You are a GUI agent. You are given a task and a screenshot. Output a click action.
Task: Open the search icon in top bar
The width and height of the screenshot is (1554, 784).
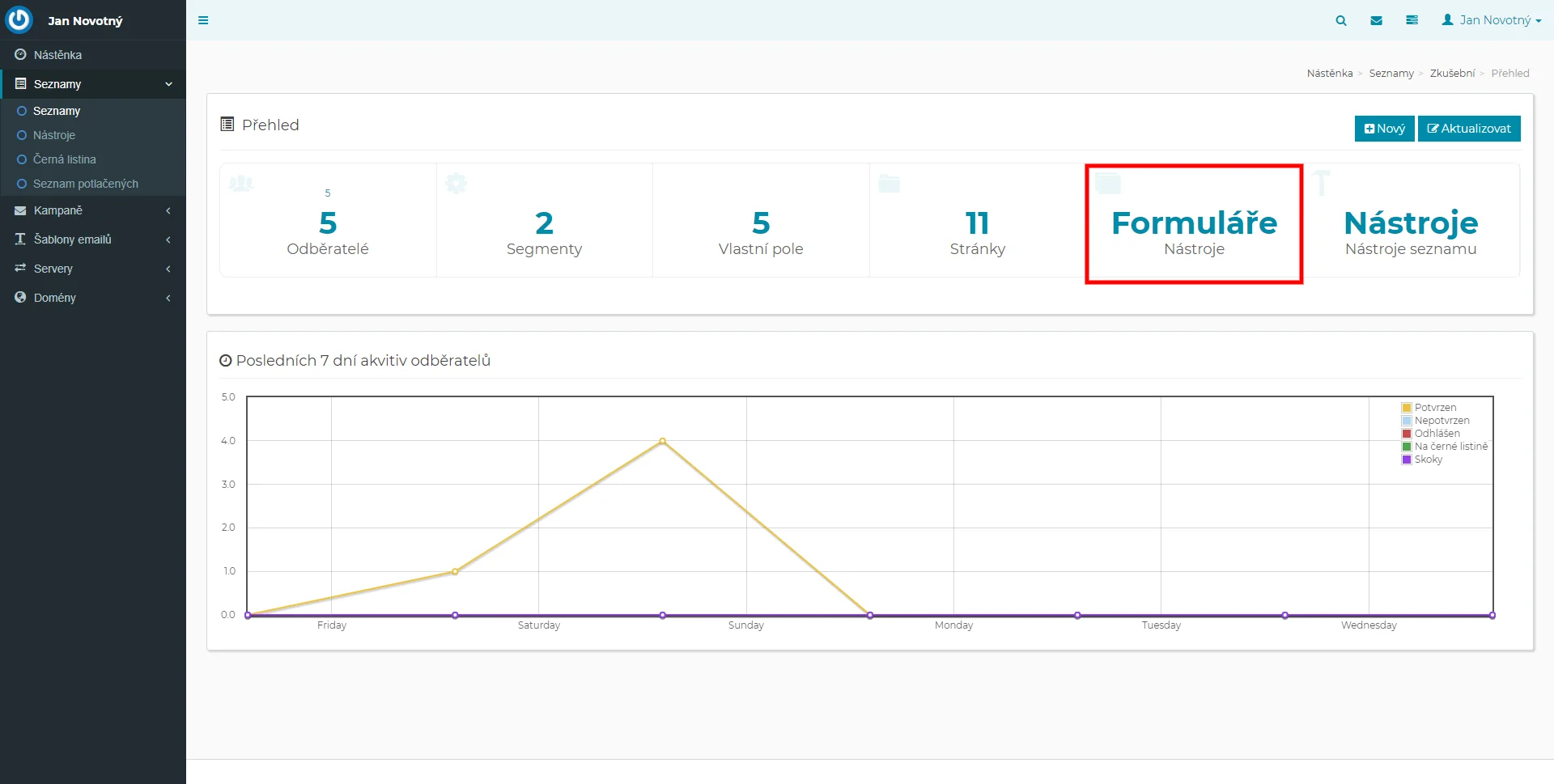1341,20
